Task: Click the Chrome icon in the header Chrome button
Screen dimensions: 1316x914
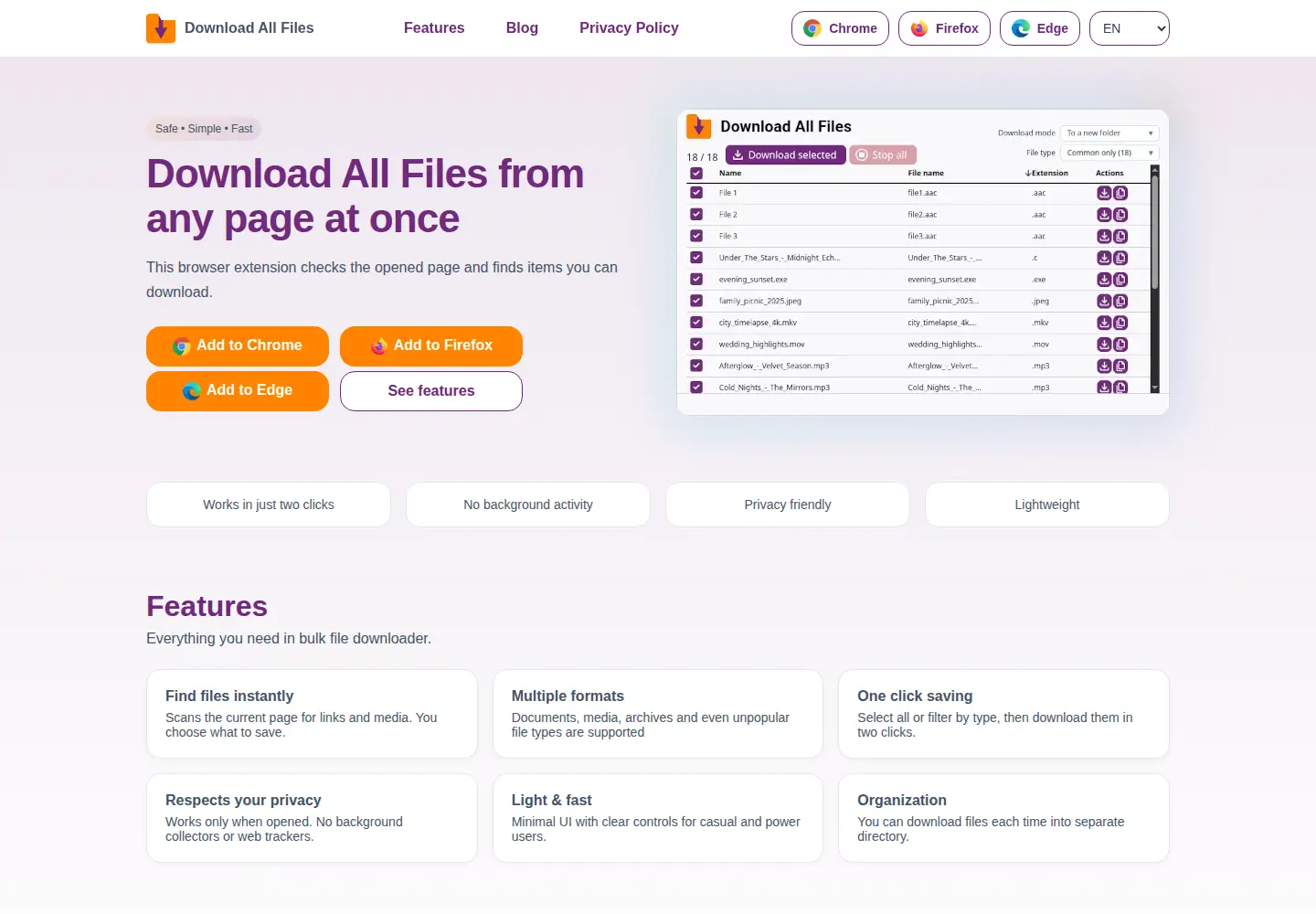Action: (812, 28)
